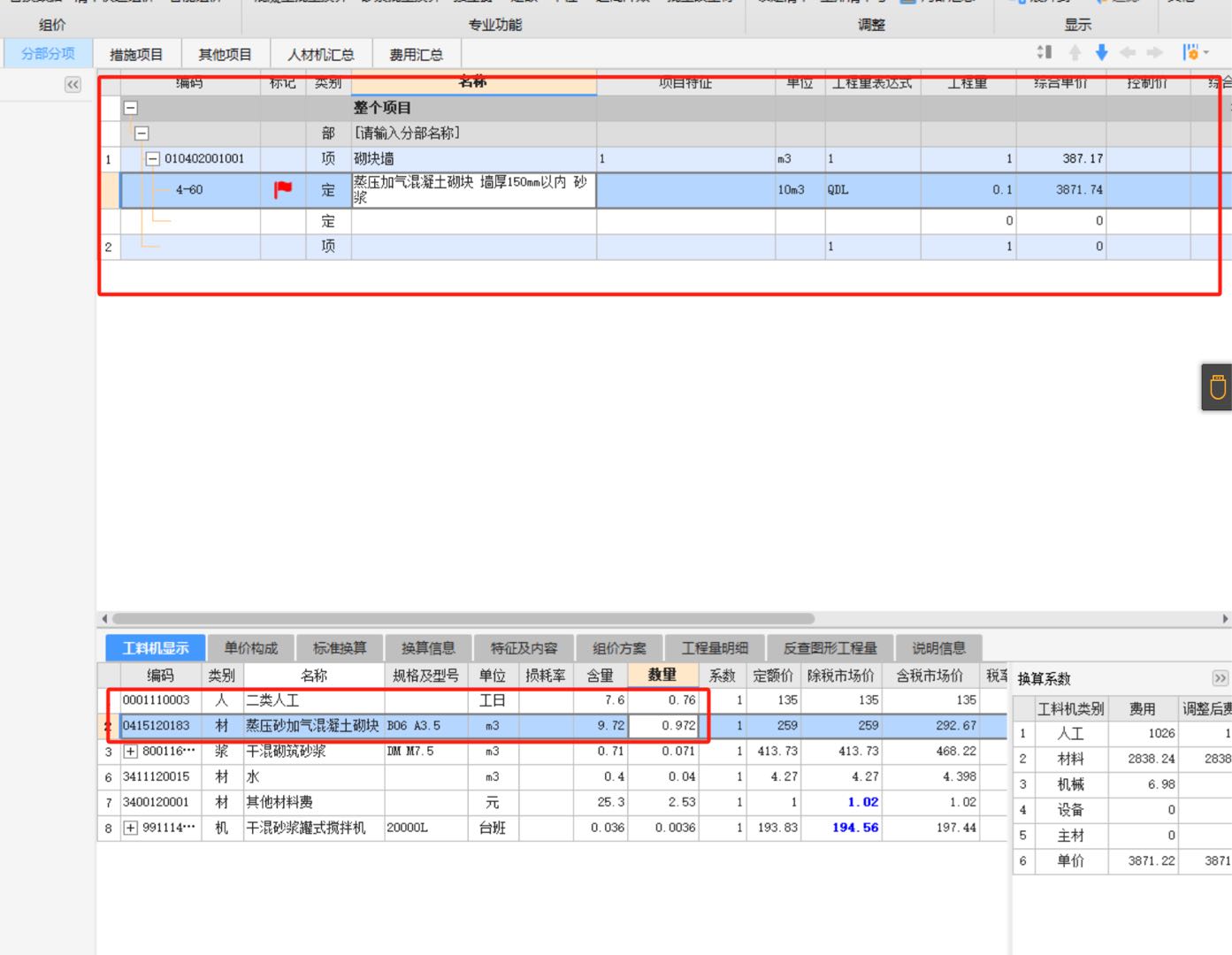Click the 数量 column header in bottom table
Image resolution: width=1232 pixels, height=955 pixels.
[x=662, y=675]
